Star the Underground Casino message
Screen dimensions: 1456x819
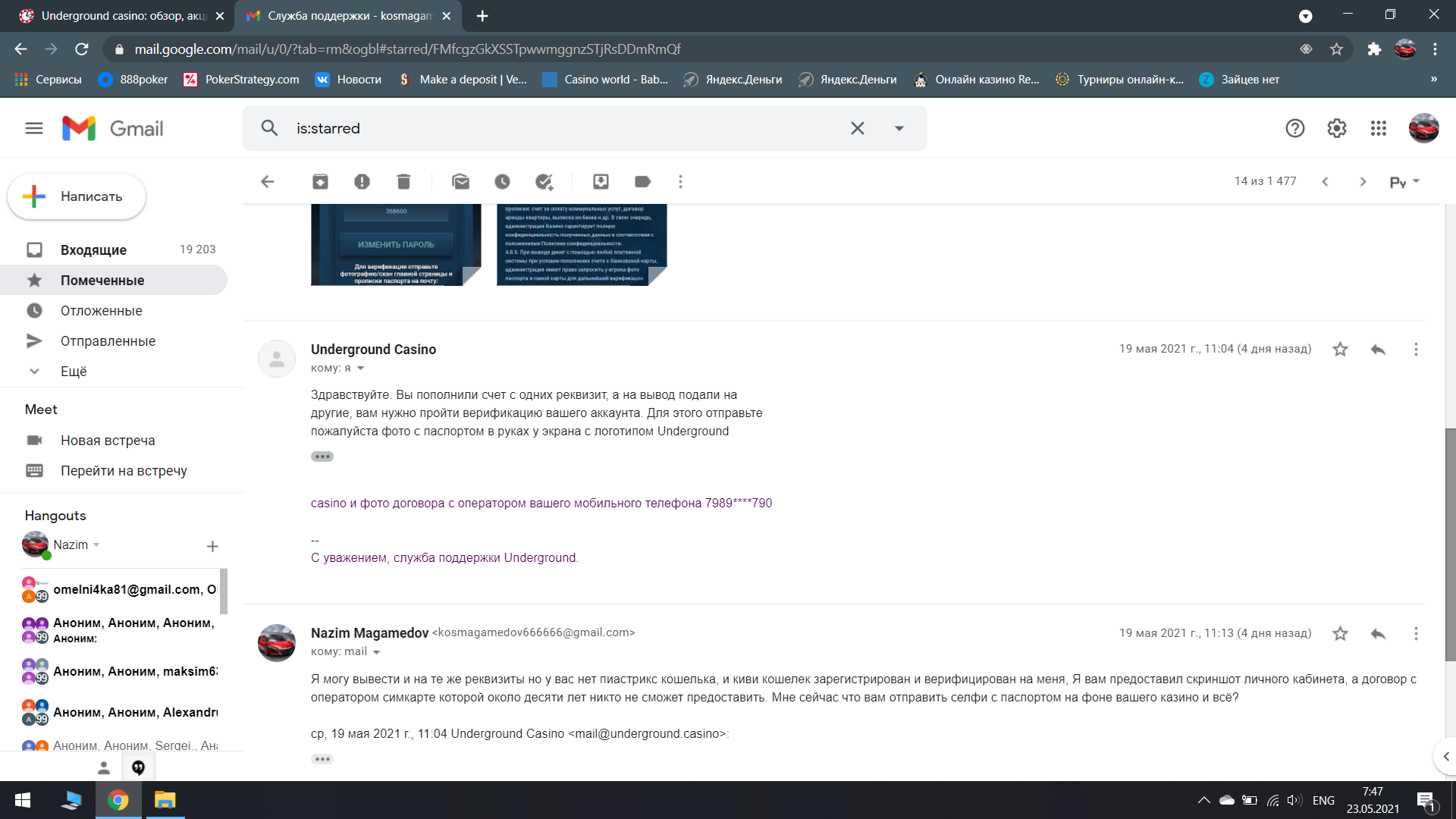1340,349
